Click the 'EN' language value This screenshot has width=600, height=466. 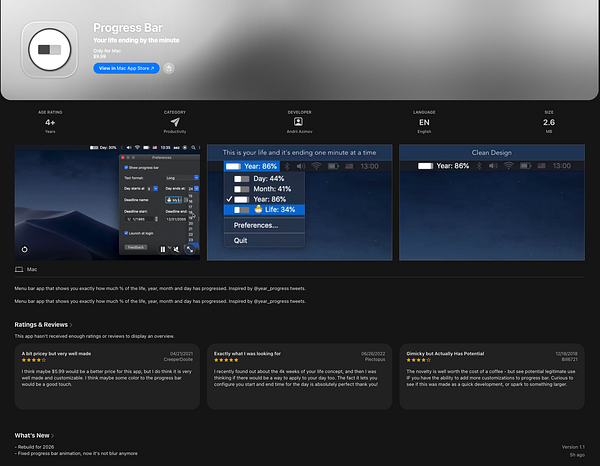(x=424, y=122)
